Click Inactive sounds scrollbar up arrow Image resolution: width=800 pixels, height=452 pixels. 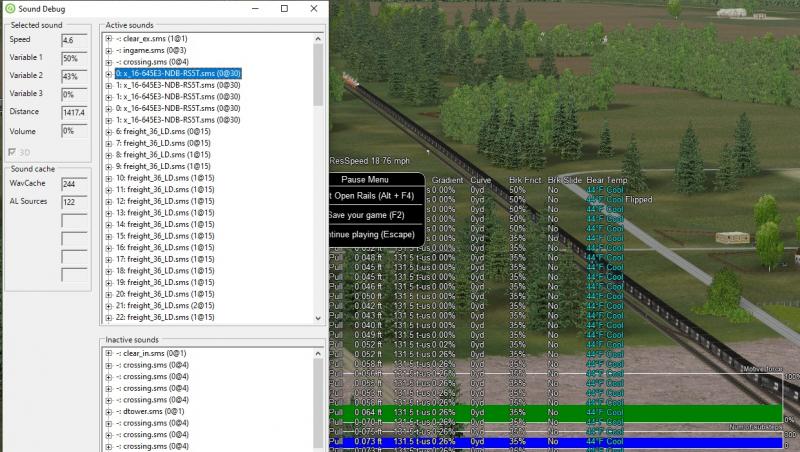318,354
